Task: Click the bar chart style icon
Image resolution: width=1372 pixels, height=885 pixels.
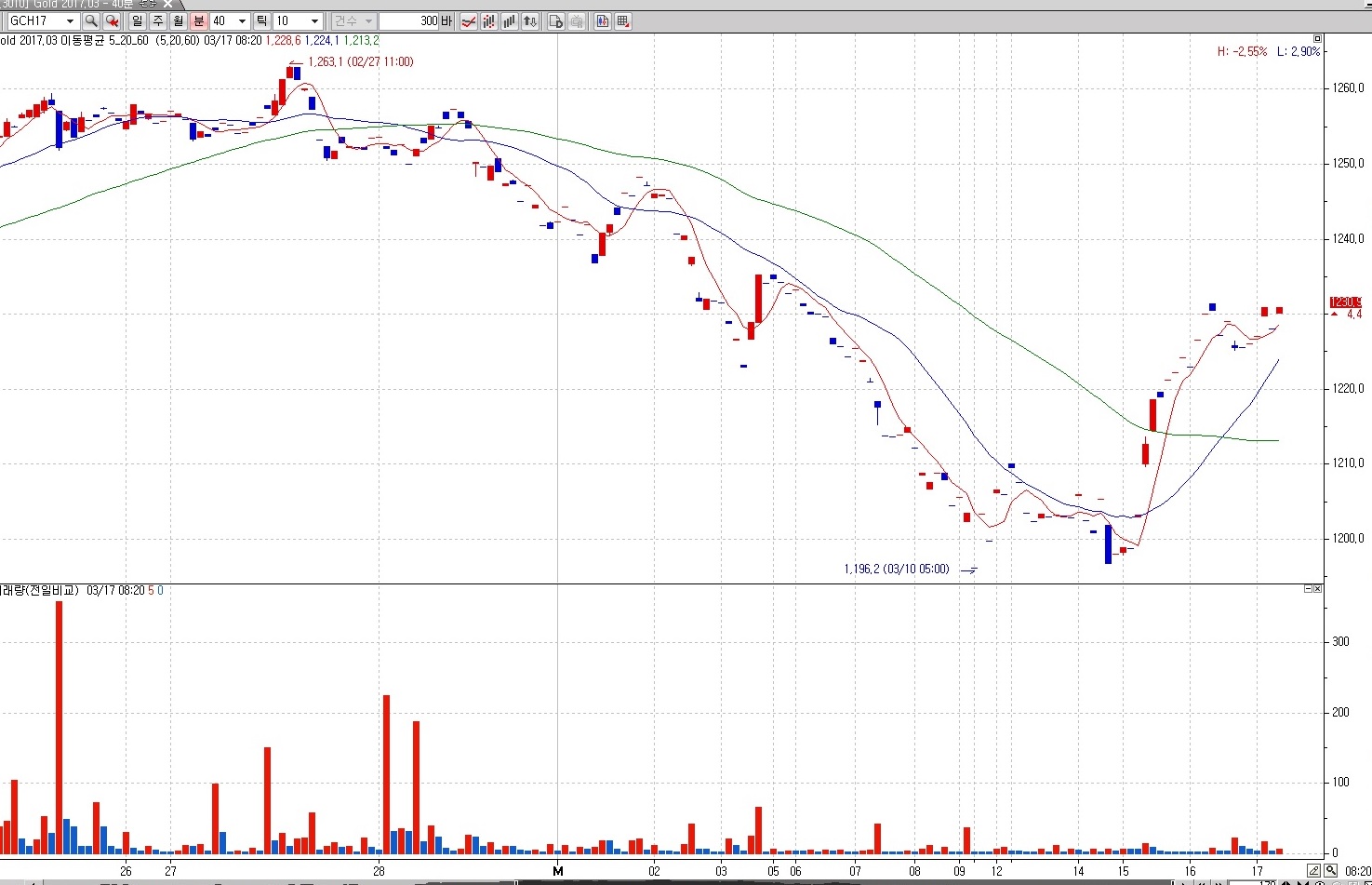Action: coord(510,20)
